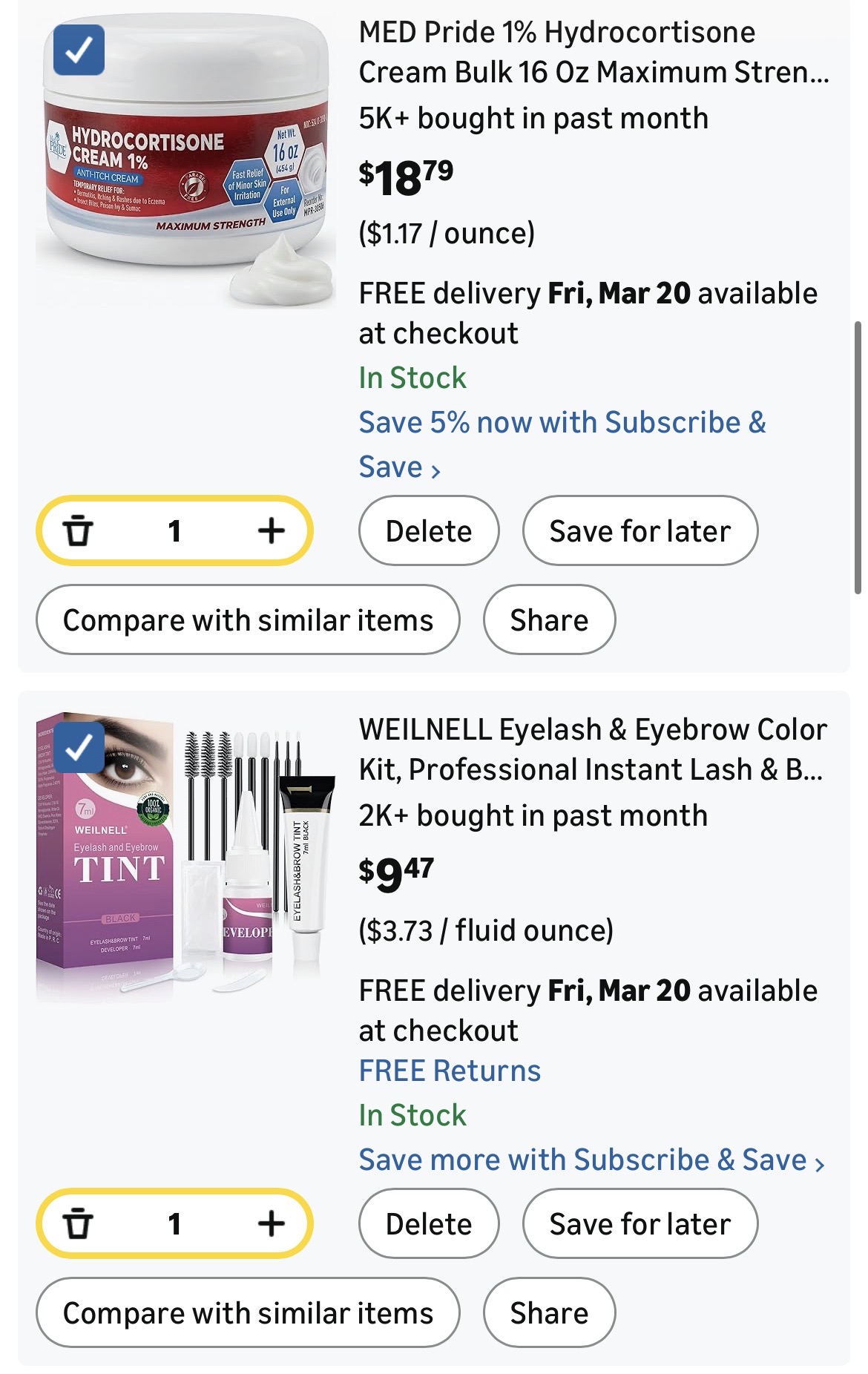Share the Hydrocortisone cream item
The width and height of the screenshot is (868, 1374).
pos(549,619)
